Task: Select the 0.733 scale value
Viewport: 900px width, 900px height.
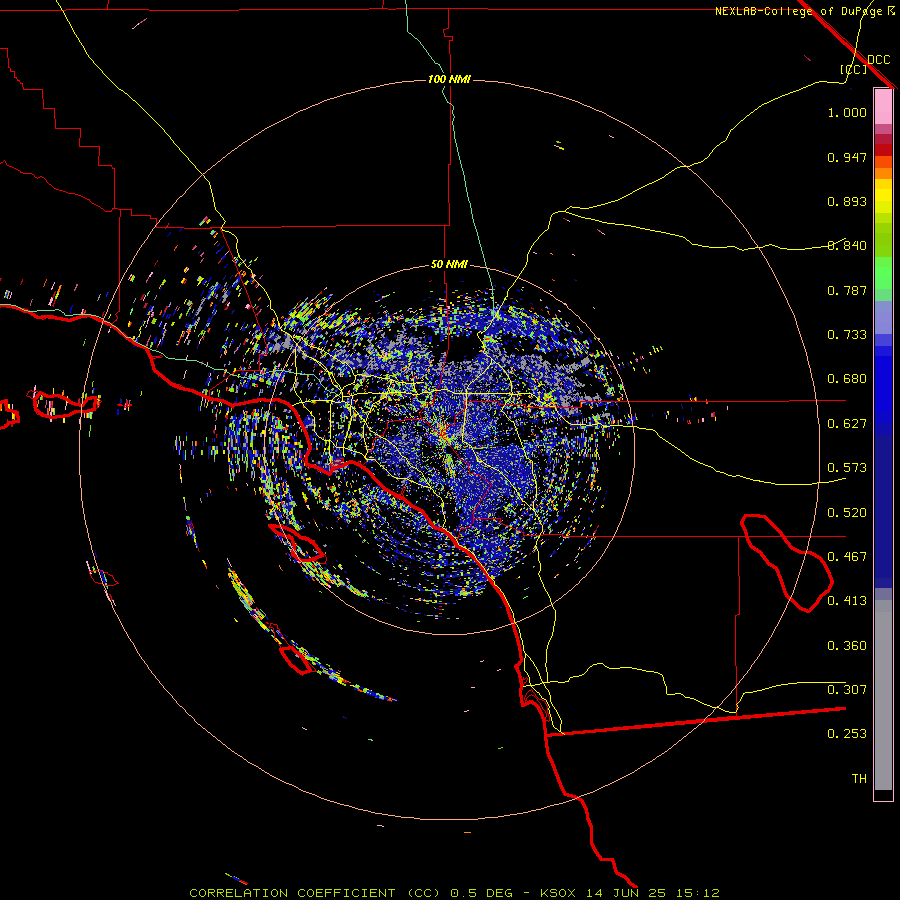Action: point(847,335)
